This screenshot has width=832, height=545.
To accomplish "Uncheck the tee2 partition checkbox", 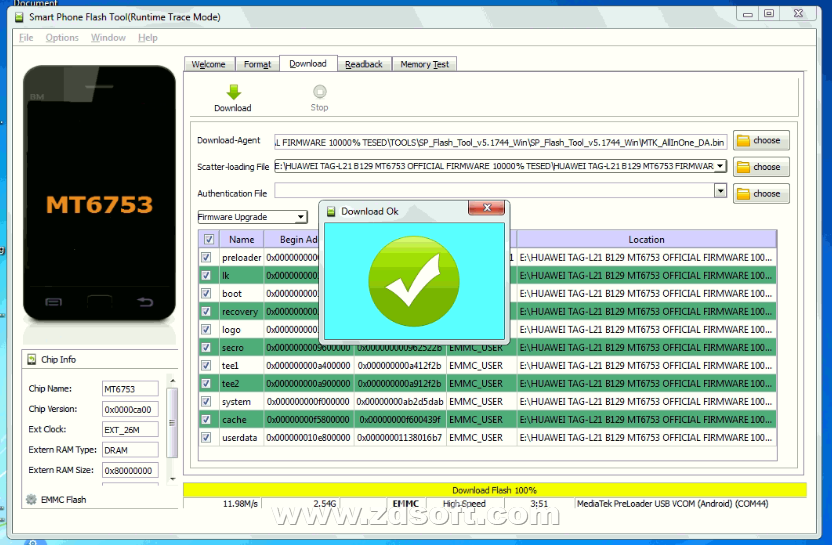I will point(206,383).
